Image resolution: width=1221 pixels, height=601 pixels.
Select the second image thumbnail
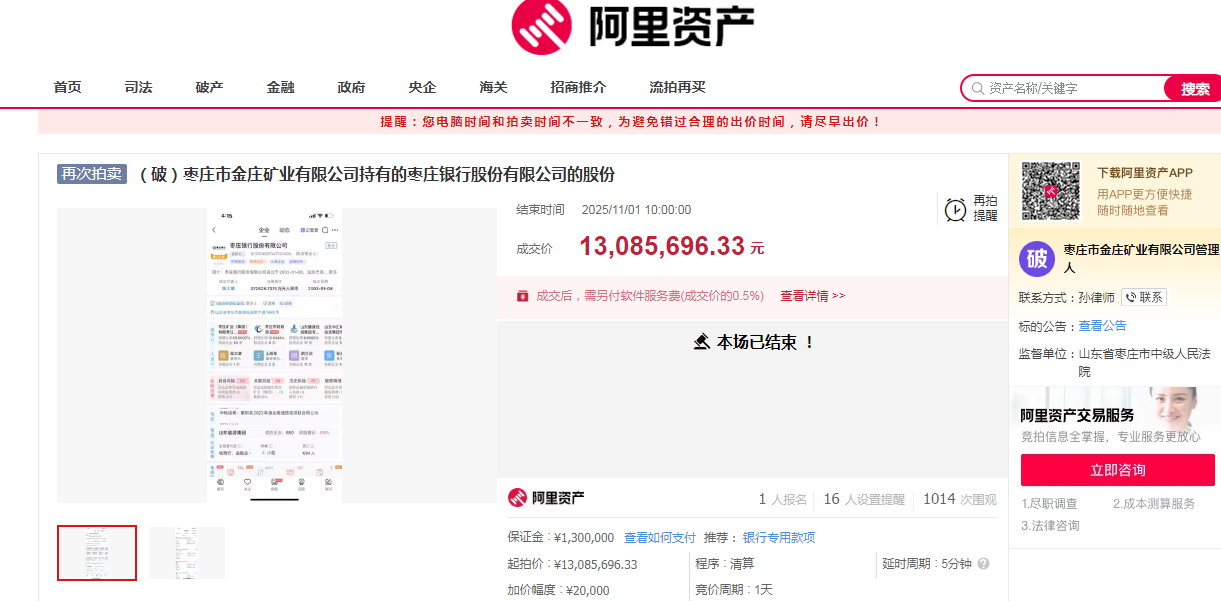pos(187,553)
